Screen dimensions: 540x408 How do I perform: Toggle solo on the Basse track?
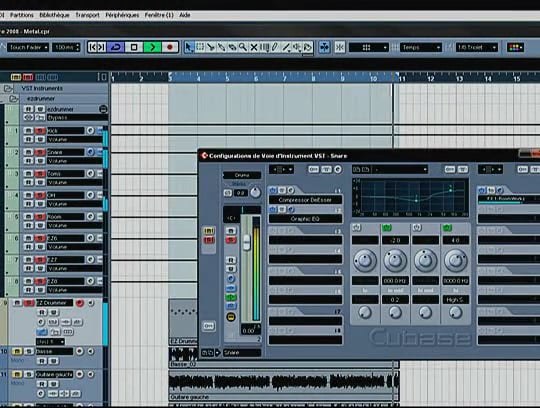click(29, 351)
